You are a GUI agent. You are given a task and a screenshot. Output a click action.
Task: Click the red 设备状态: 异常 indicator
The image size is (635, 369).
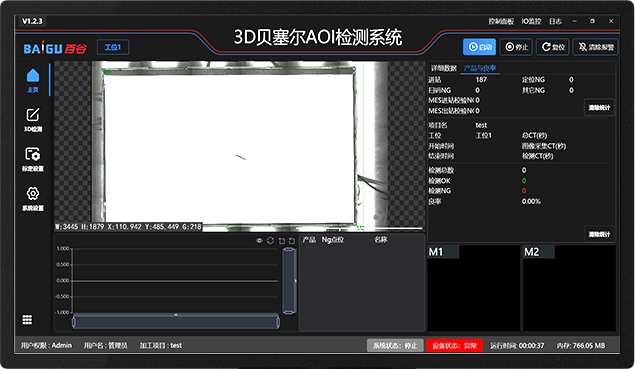click(x=454, y=346)
